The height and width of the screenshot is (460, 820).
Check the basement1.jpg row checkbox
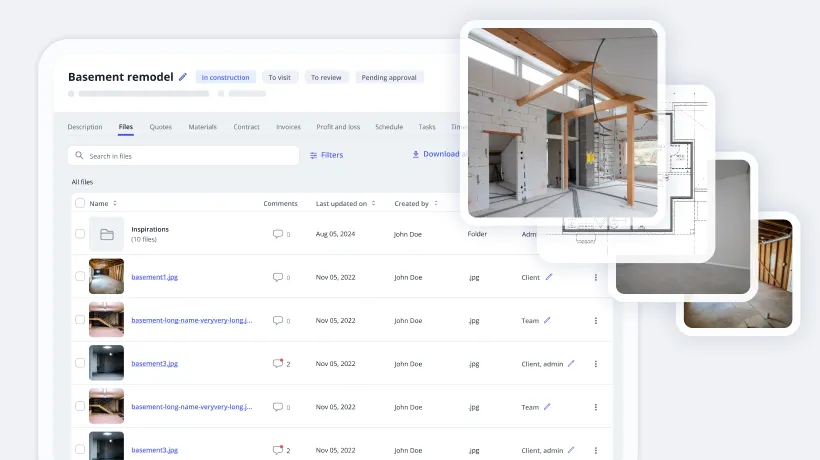click(80, 277)
